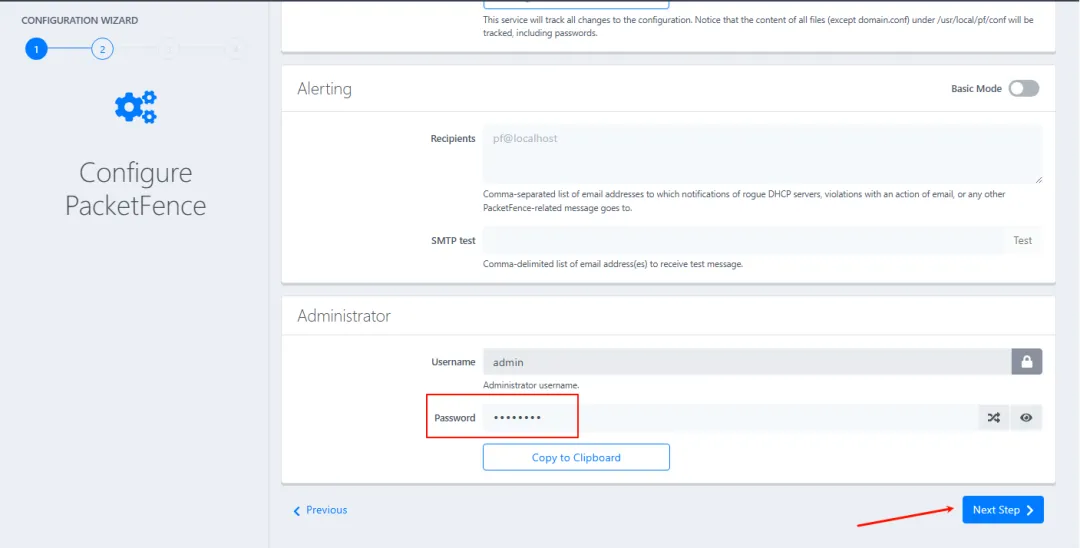Click the Recipients label
Image resolution: width=1080 pixels, height=548 pixels.
click(453, 138)
